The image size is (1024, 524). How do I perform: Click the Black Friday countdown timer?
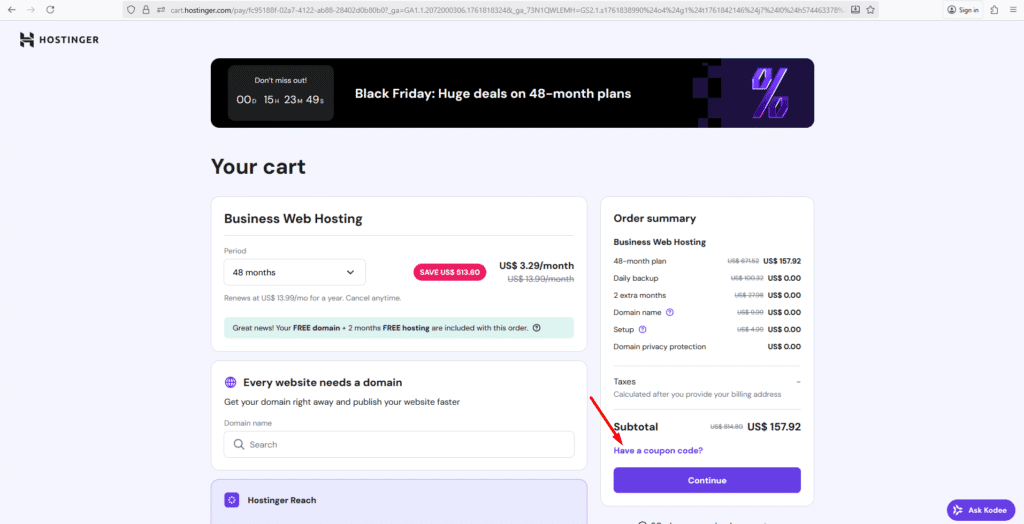pos(281,93)
